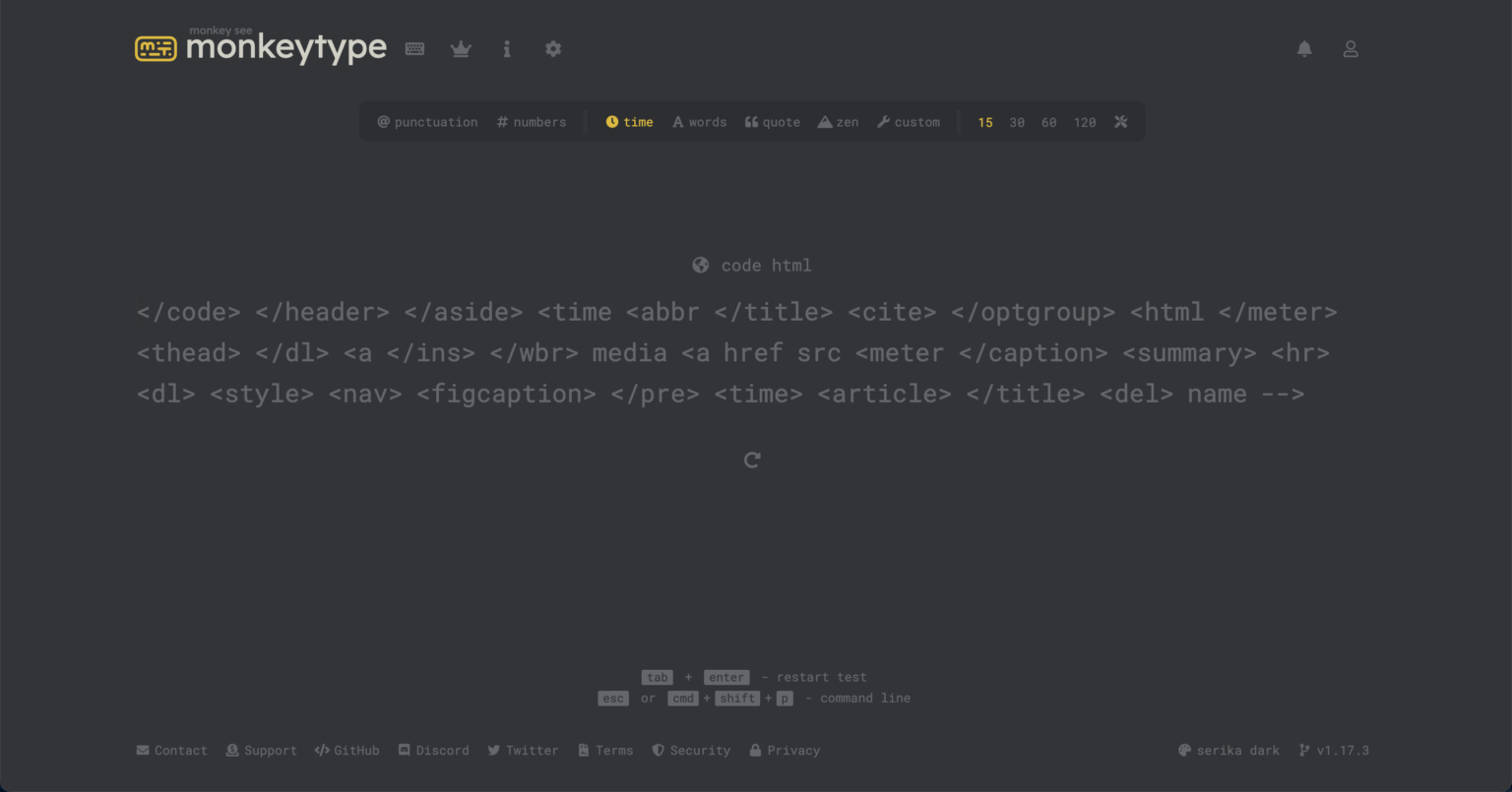Open notifications bell icon
The image size is (1512, 792).
(x=1304, y=49)
